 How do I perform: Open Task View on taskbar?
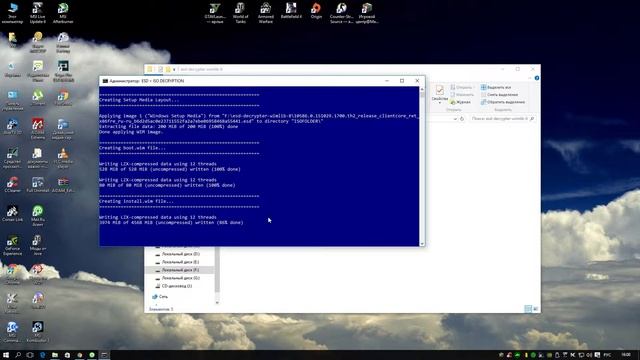[30, 355]
